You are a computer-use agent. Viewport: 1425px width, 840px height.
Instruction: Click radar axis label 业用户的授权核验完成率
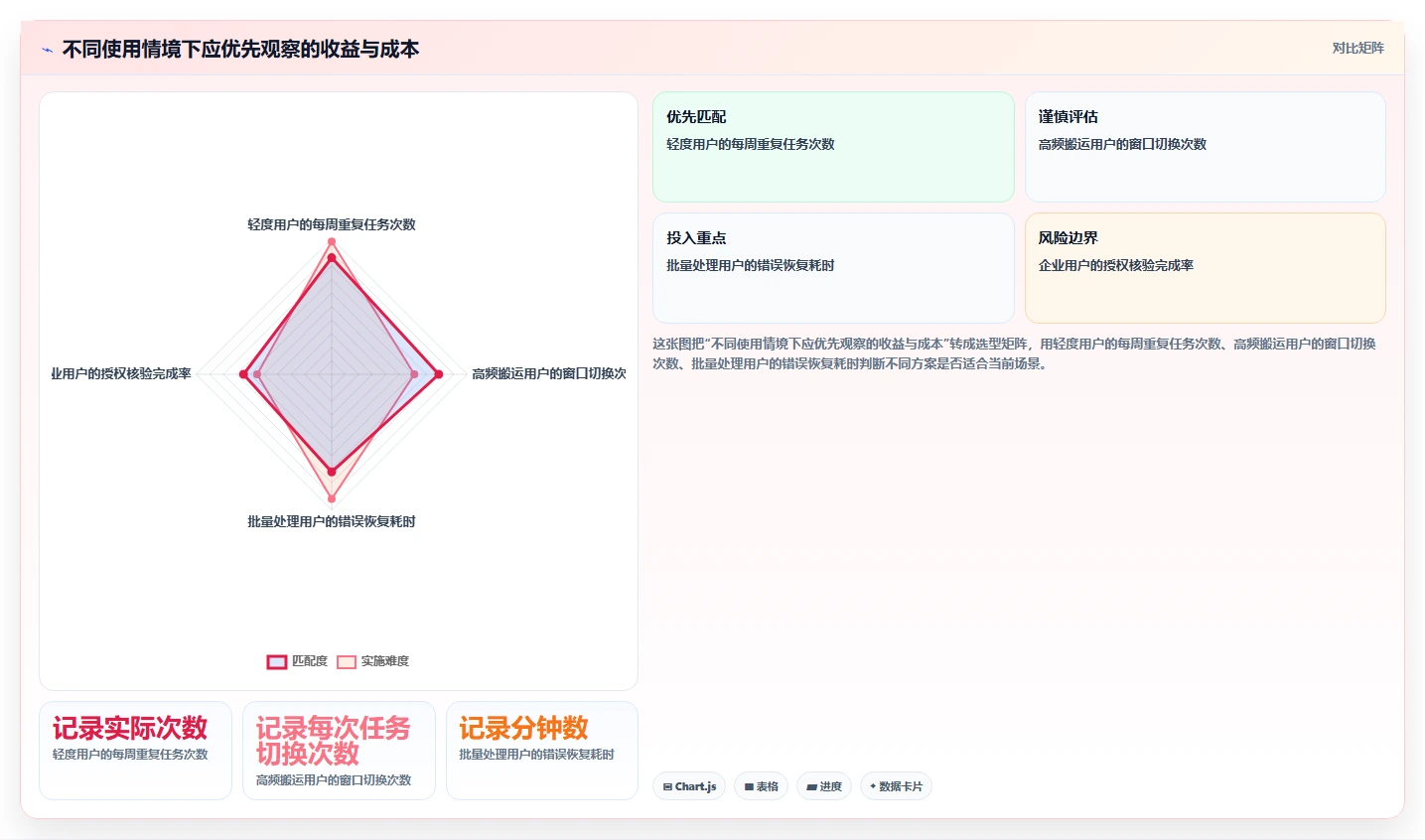click(121, 373)
